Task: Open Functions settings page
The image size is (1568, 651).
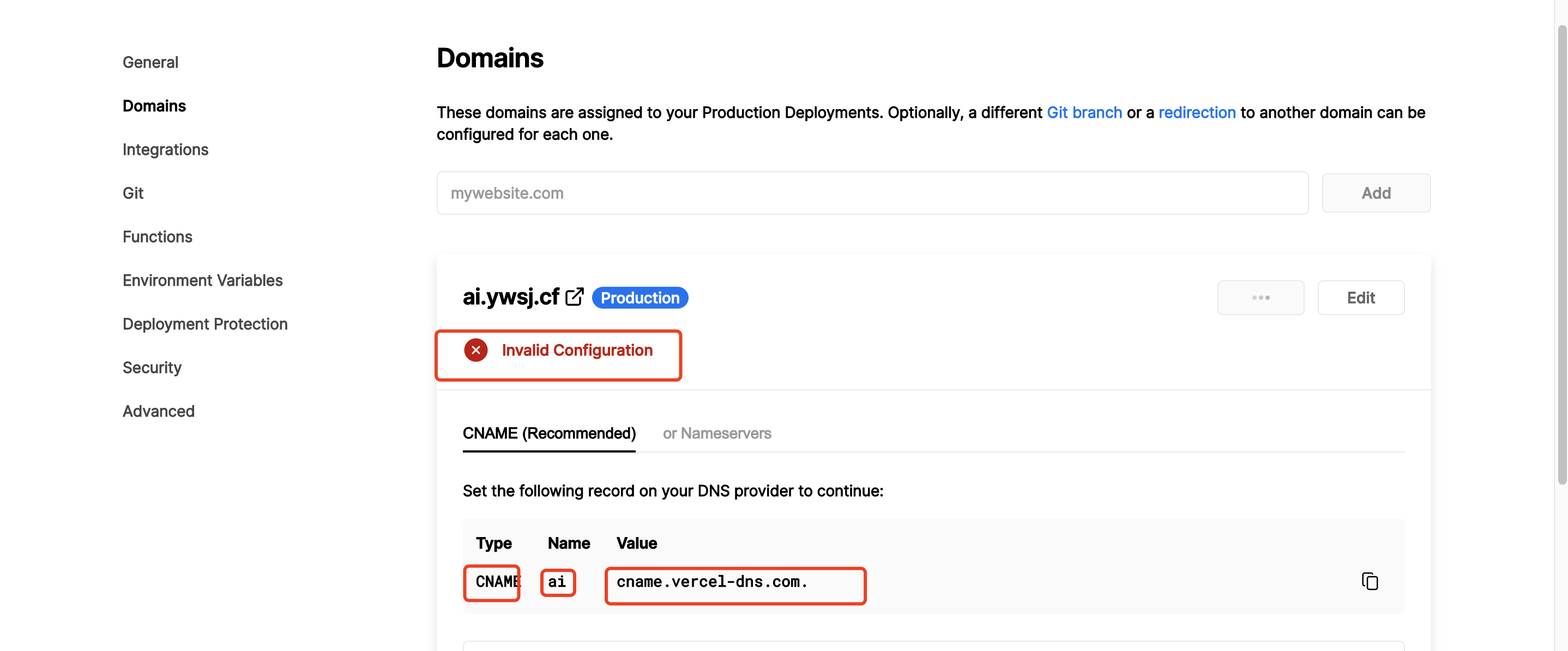Action: [157, 237]
